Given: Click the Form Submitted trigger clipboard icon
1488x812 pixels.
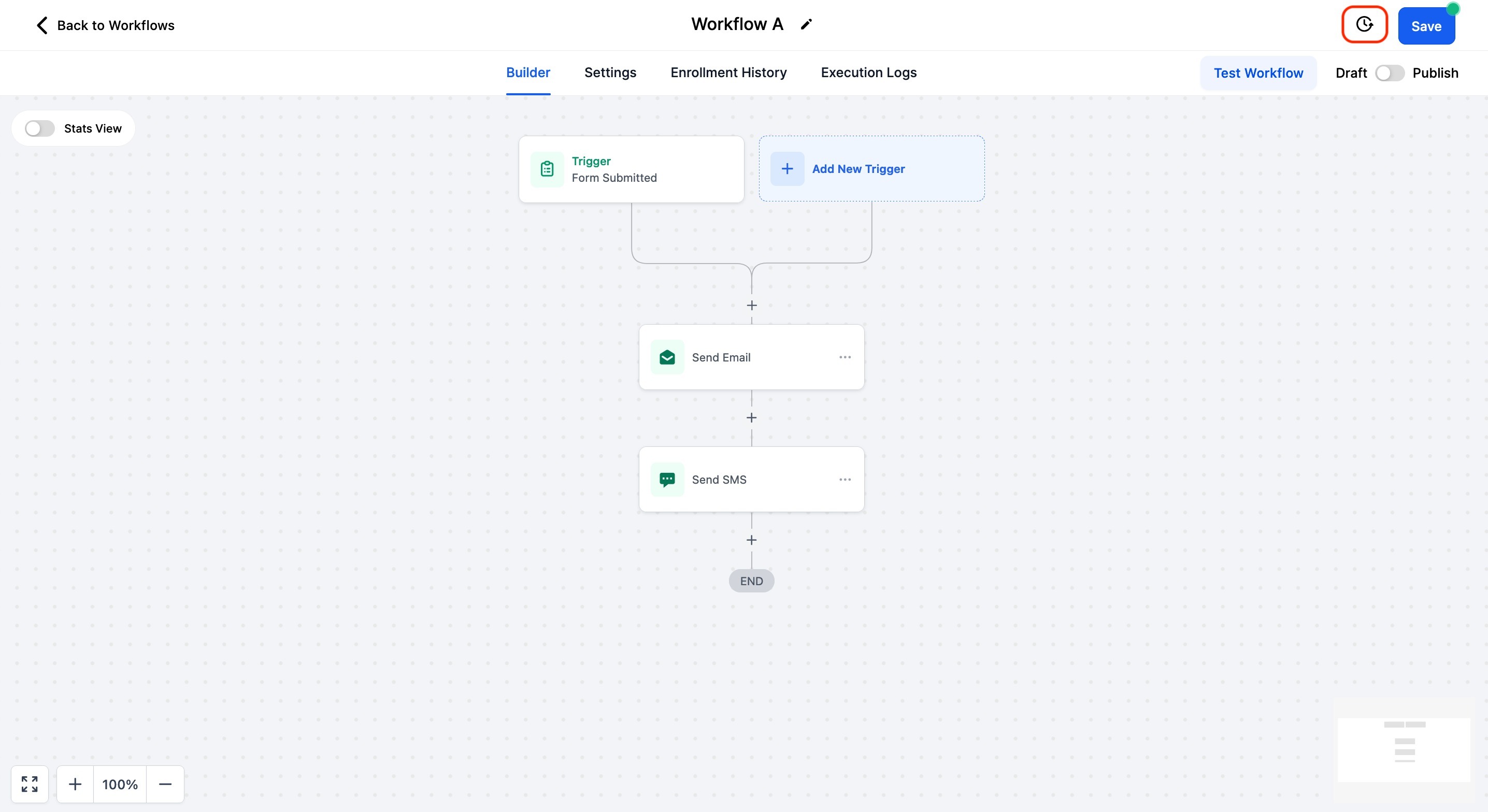Looking at the screenshot, I should coord(547,169).
